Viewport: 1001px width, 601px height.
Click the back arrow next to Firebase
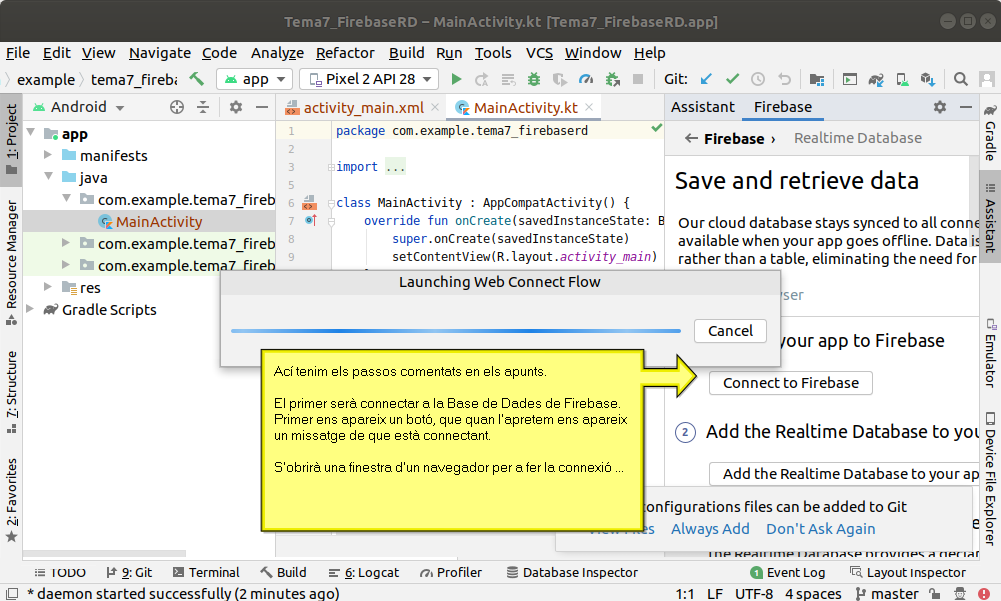point(691,138)
